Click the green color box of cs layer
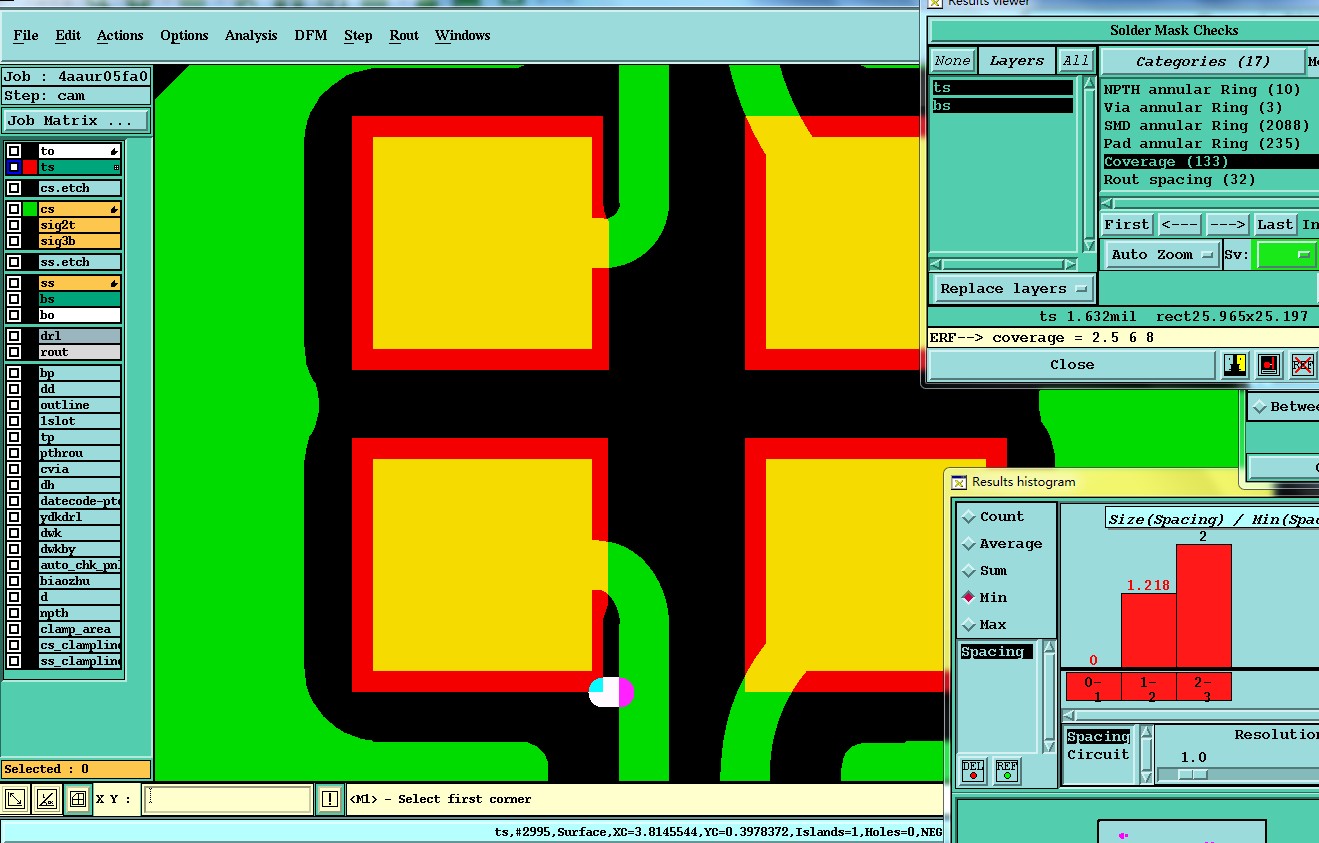Image resolution: width=1319 pixels, height=843 pixels. click(x=30, y=209)
